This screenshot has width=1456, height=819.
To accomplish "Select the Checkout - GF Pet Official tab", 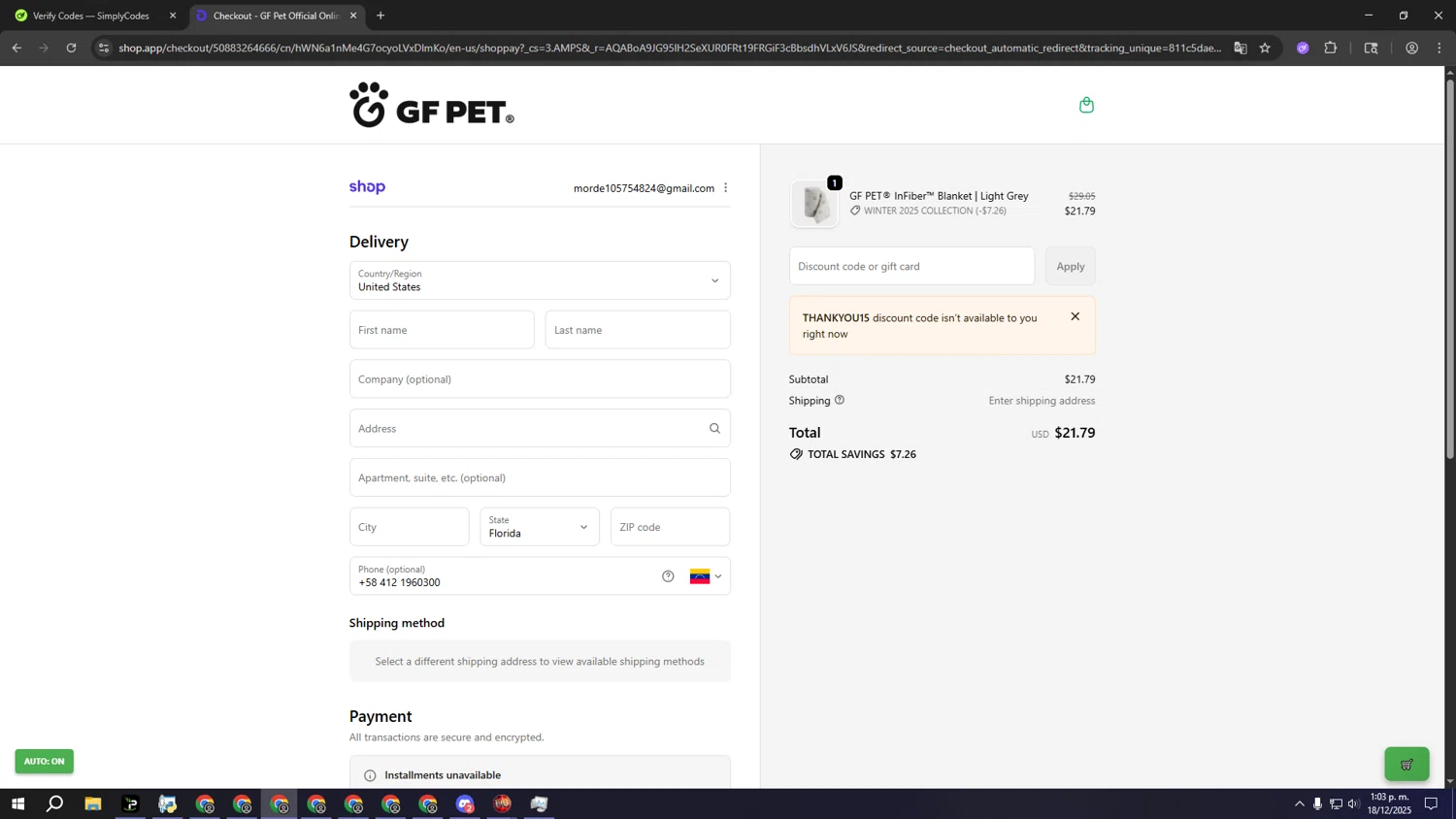I will click(x=277, y=16).
